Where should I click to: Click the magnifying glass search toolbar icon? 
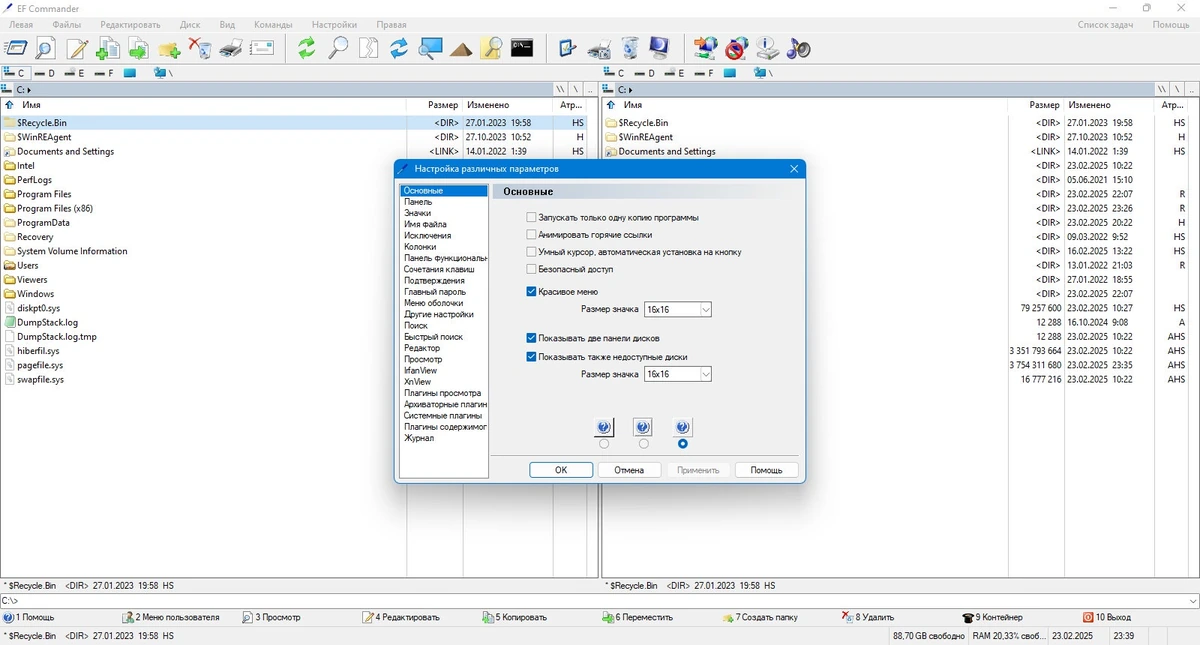(x=338, y=47)
